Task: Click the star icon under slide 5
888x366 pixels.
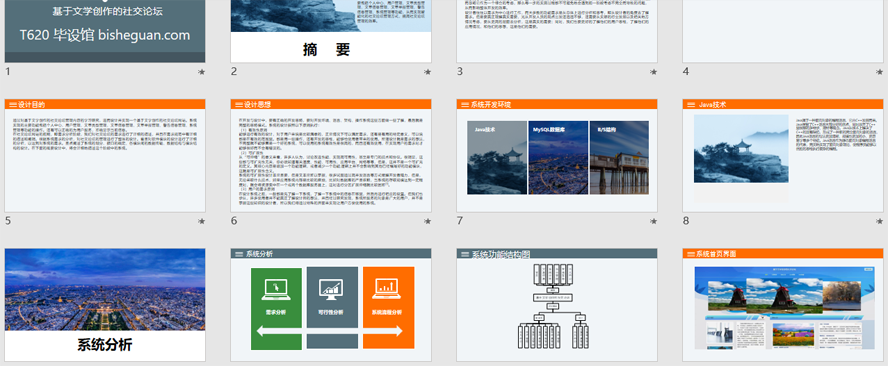Action: coord(202,222)
